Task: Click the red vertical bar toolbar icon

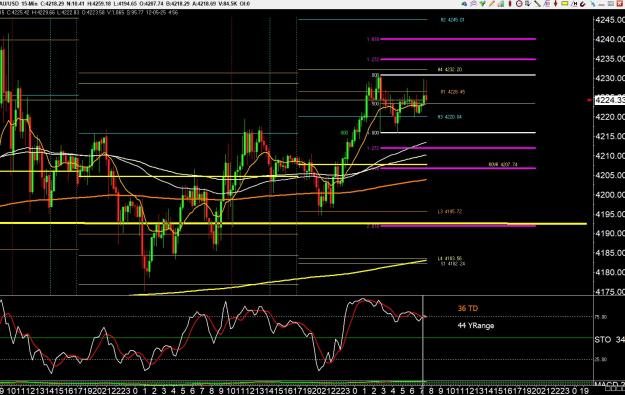Action: tap(510, 4)
